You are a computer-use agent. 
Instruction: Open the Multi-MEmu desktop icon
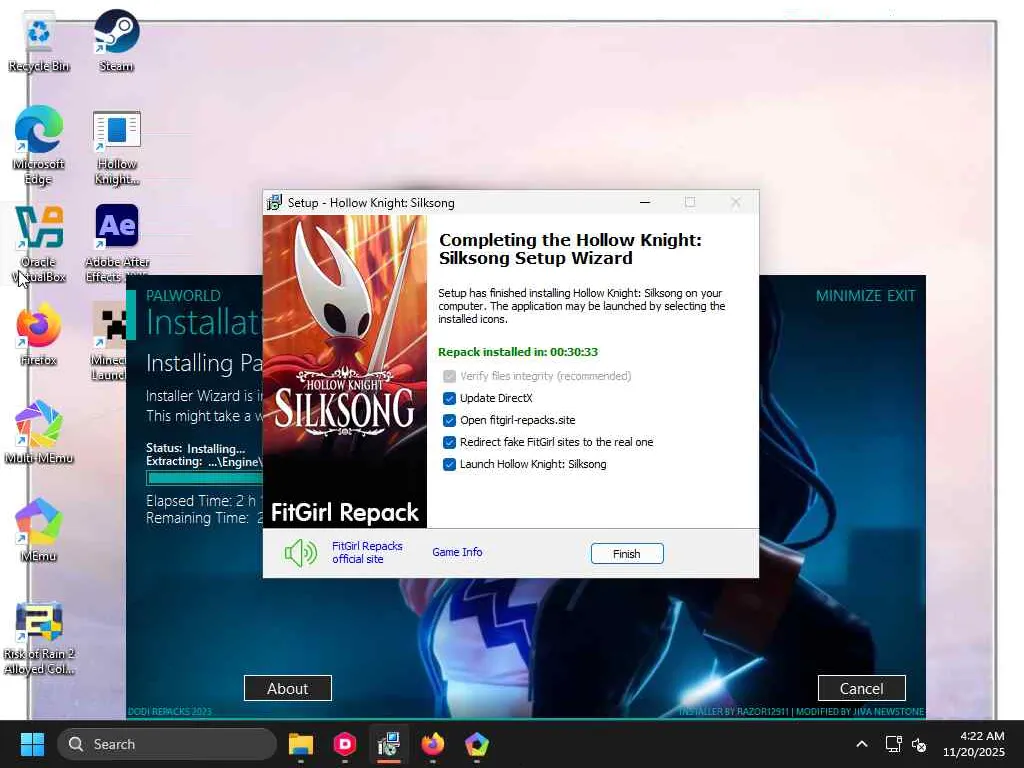pos(39,432)
